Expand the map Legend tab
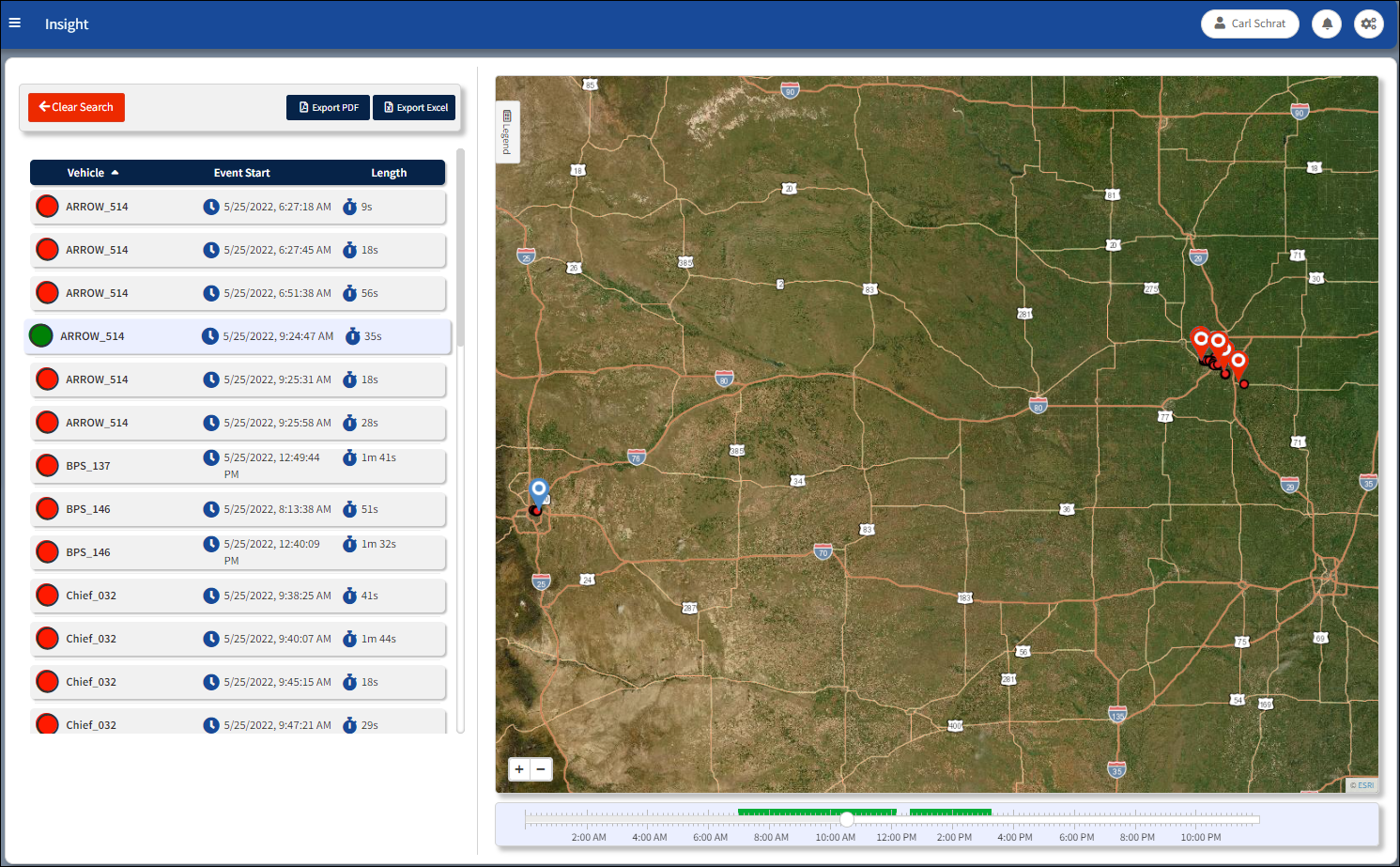This screenshot has height=867, width=1400. [507, 132]
